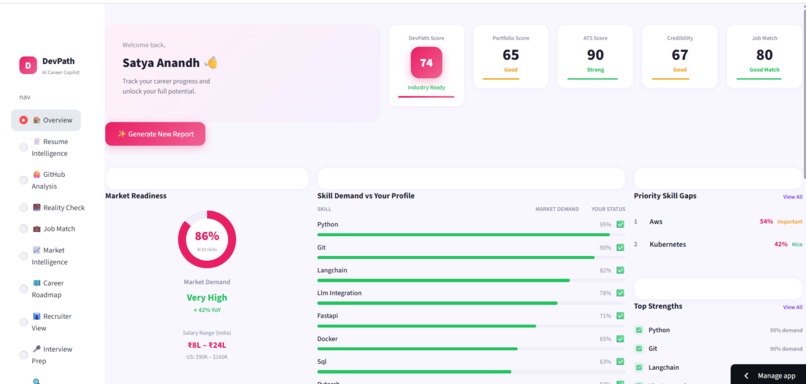Click the Llm Integration demand progress bar
806x384 pixels.
pos(471,303)
